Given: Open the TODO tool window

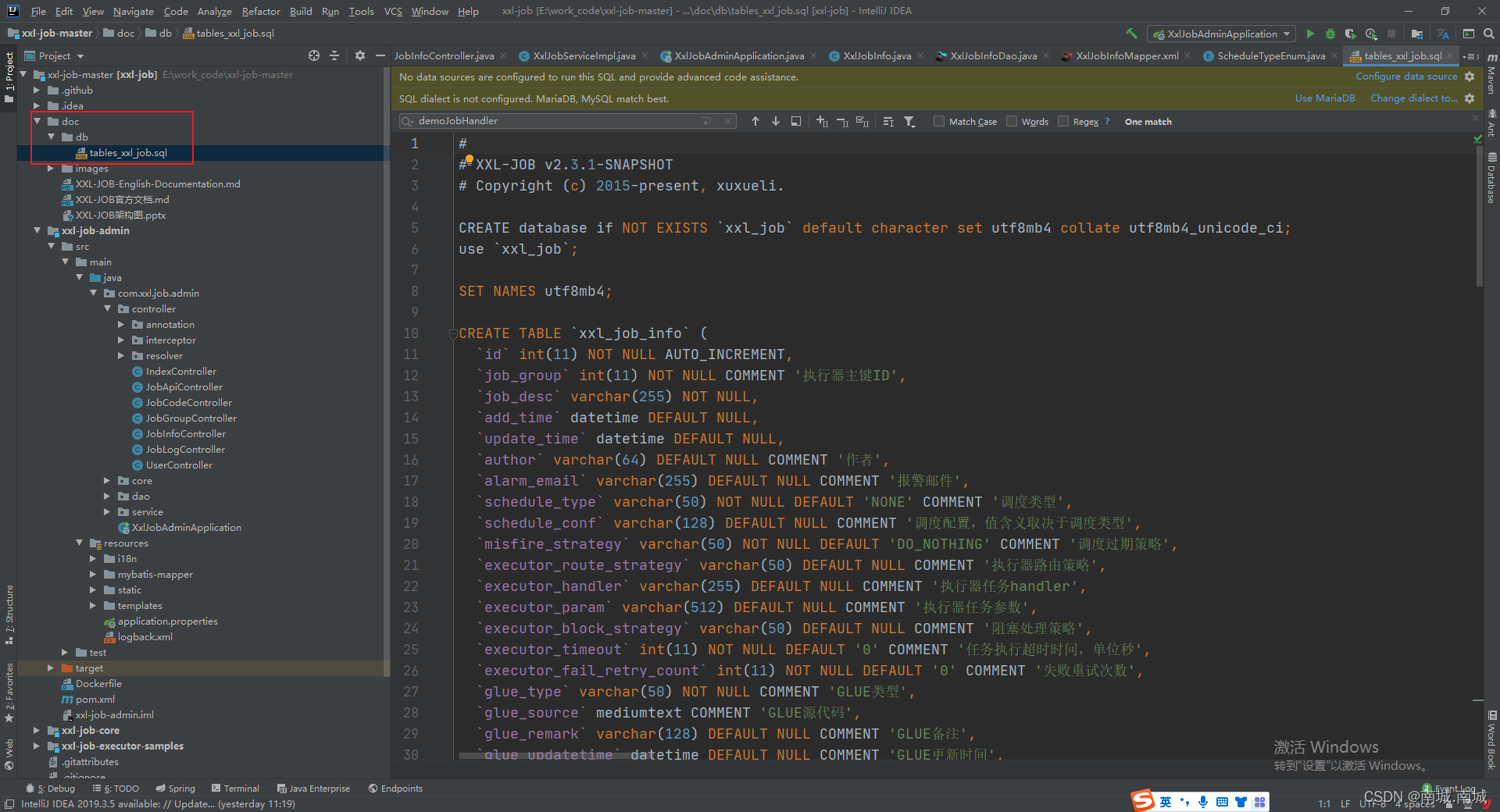Looking at the screenshot, I should 116,789.
